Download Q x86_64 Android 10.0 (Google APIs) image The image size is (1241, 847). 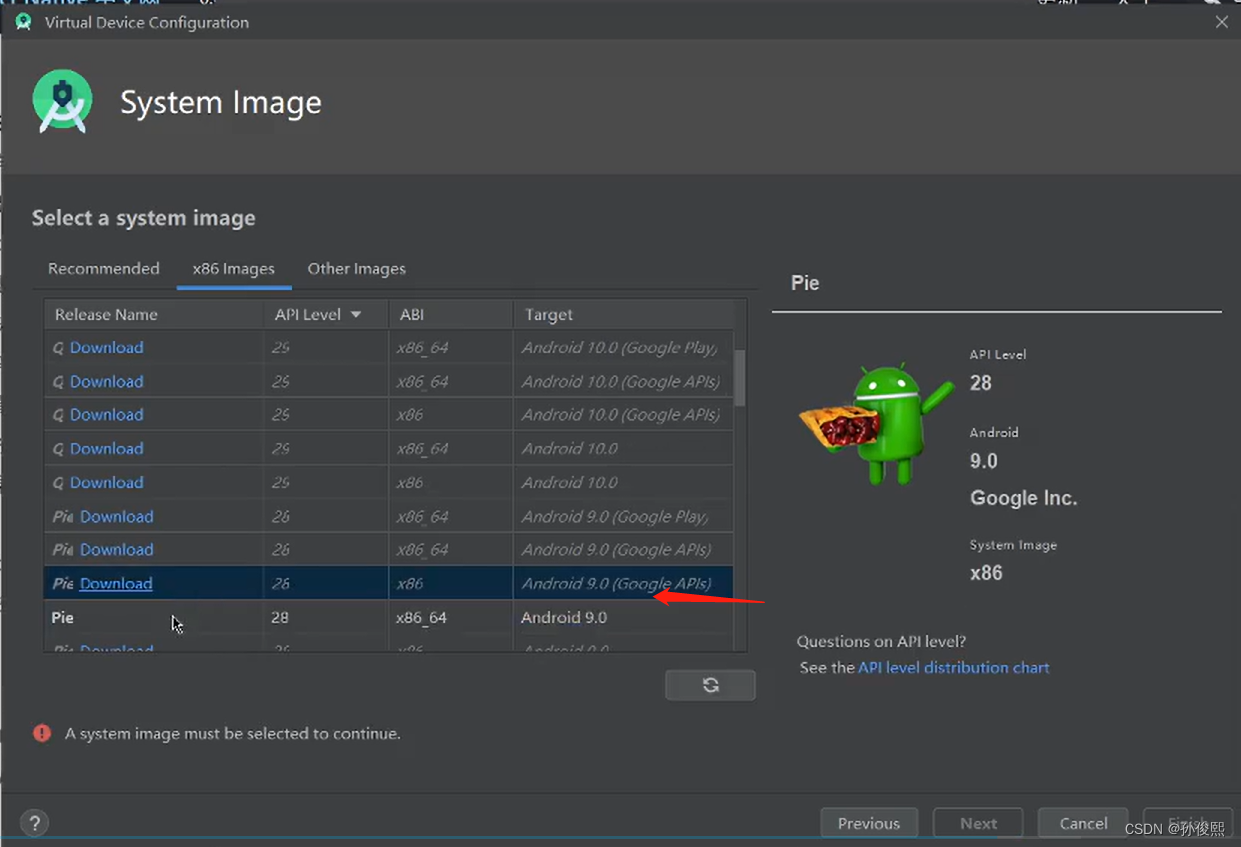tap(107, 381)
